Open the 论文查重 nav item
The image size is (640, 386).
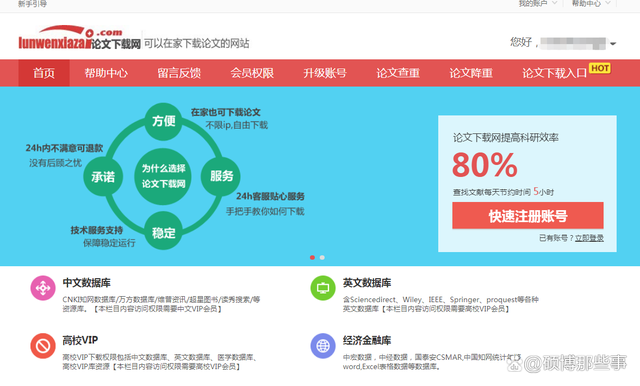click(398, 73)
